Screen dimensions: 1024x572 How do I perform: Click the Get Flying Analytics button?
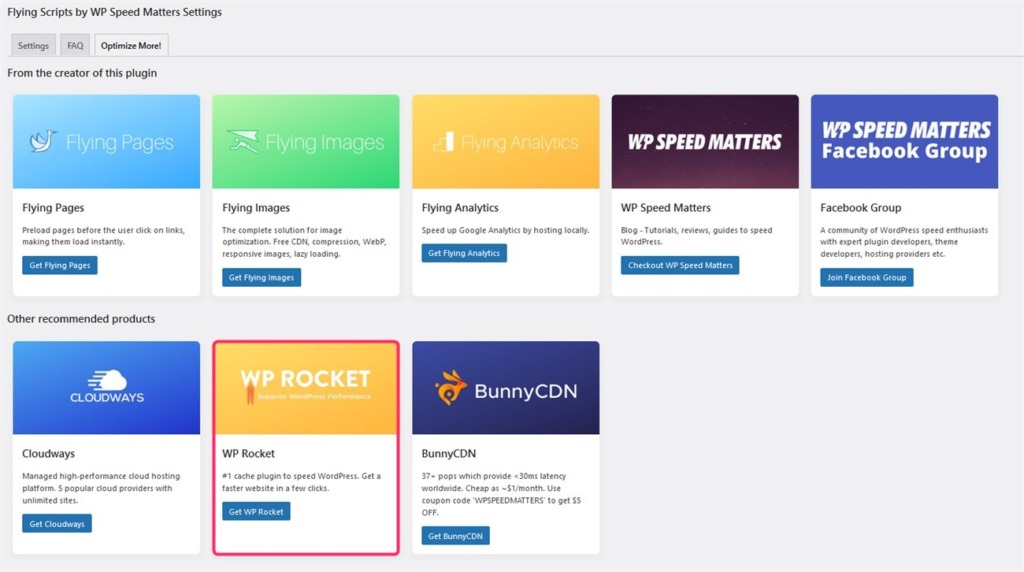point(464,253)
